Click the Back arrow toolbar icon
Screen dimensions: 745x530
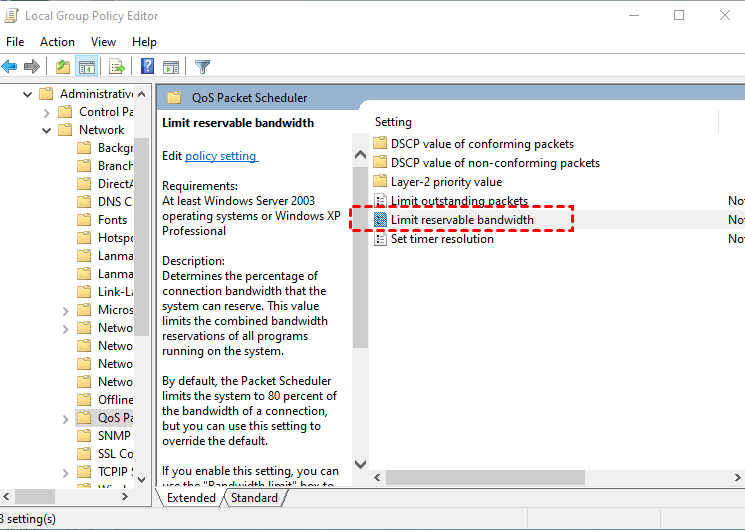(x=9, y=67)
